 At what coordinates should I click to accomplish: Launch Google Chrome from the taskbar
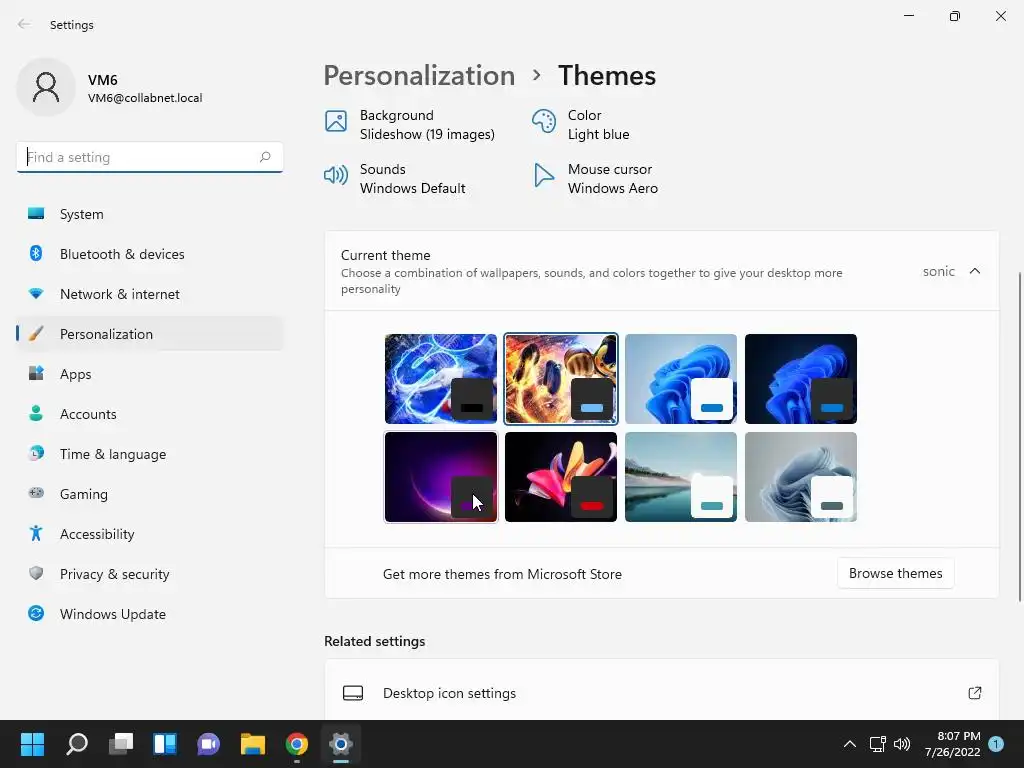(x=296, y=744)
